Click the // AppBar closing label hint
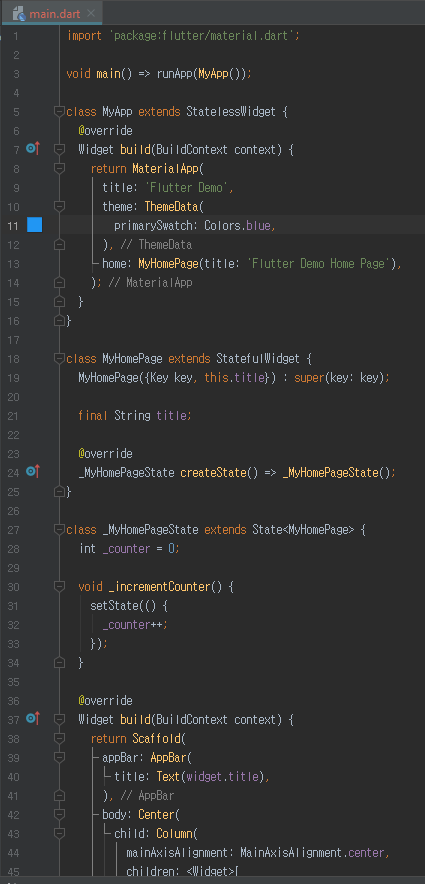The height and width of the screenshot is (884, 425). (147, 795)
